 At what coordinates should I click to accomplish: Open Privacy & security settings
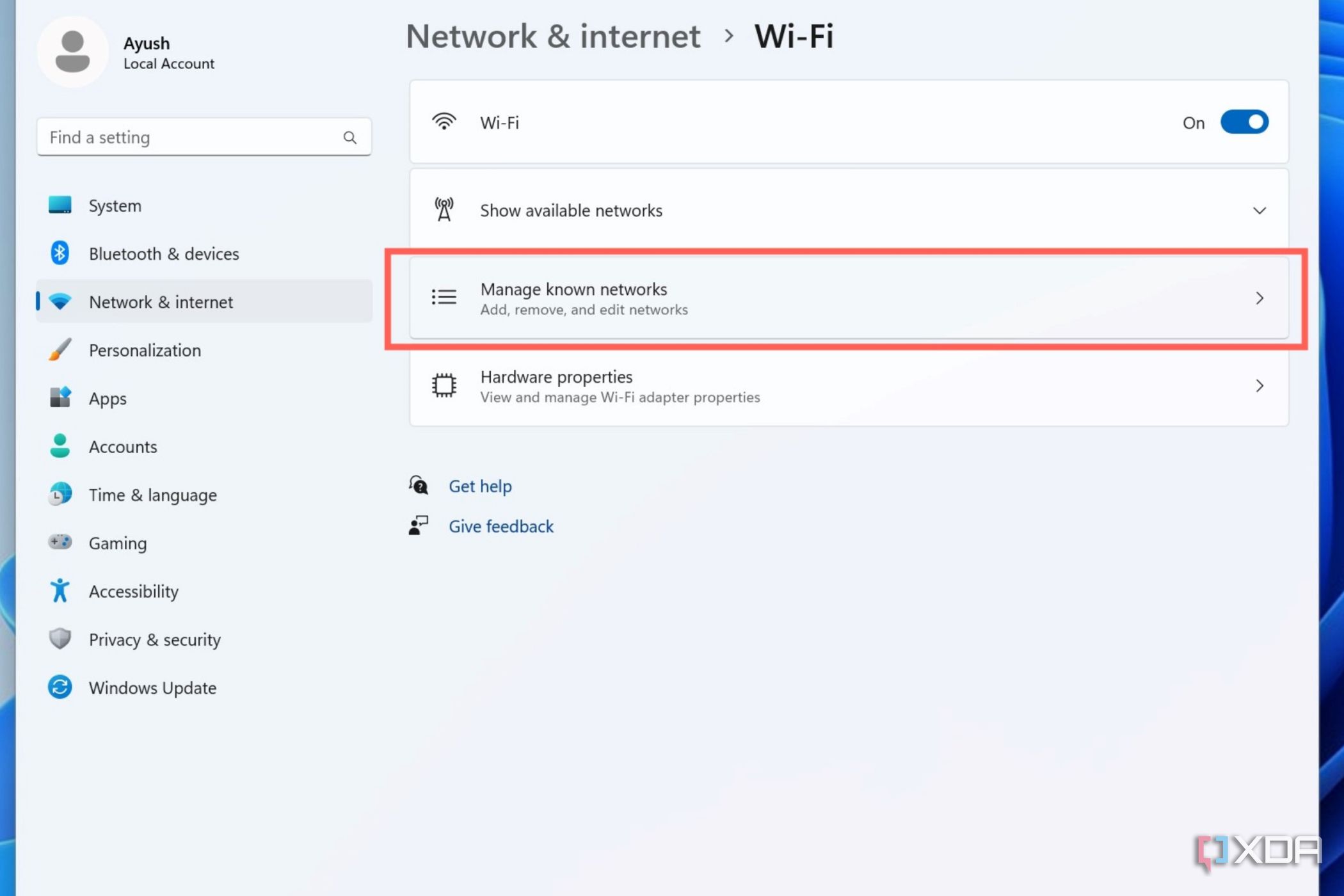(x=154, y=639)
